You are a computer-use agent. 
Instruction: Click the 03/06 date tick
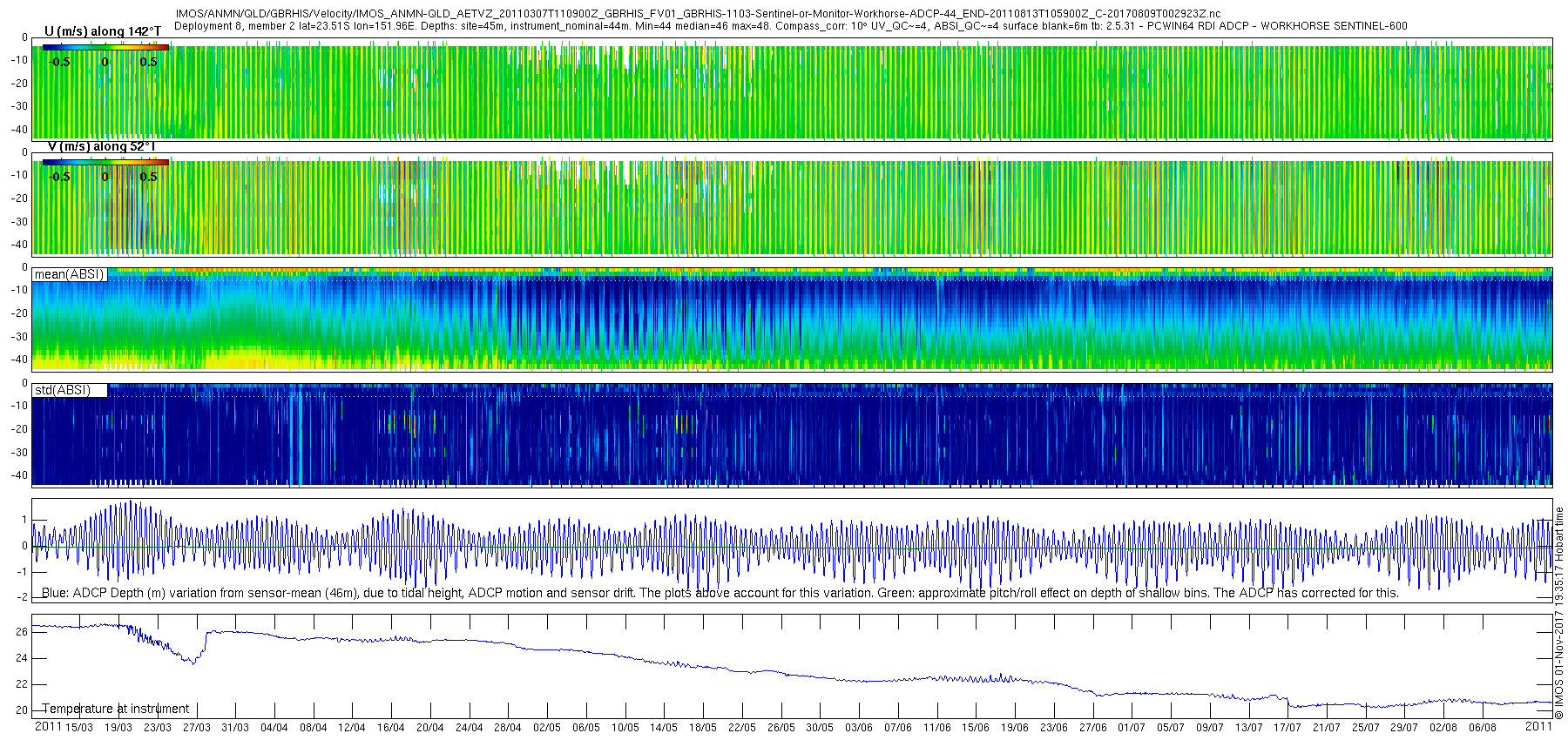tap(859, 728)
